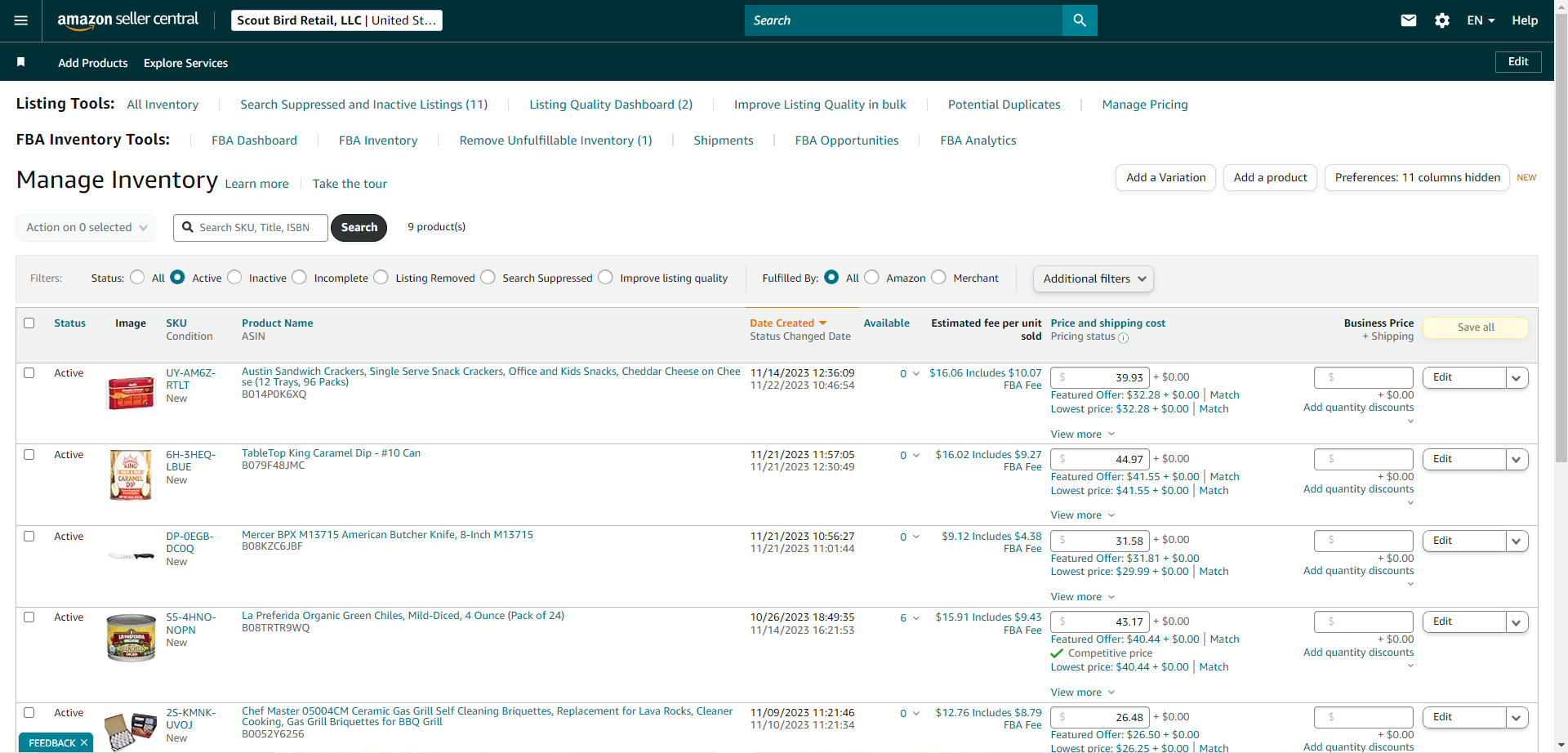Check the La Preferida chiles row checkbox
The height and width of the screenshot is (753, 1568).
[x=29, y=617]
